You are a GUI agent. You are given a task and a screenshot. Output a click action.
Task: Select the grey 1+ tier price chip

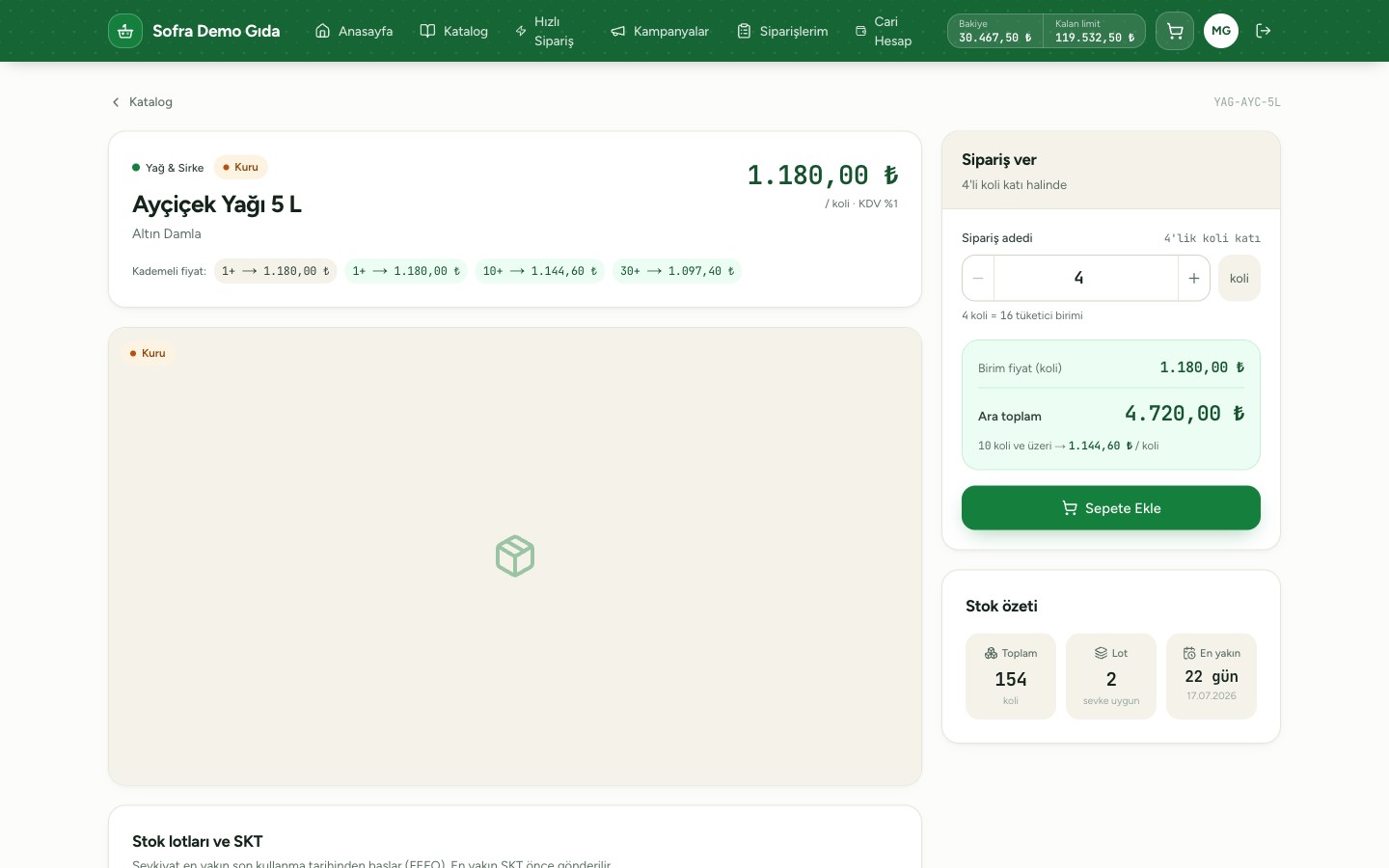(x=275, y=271)
